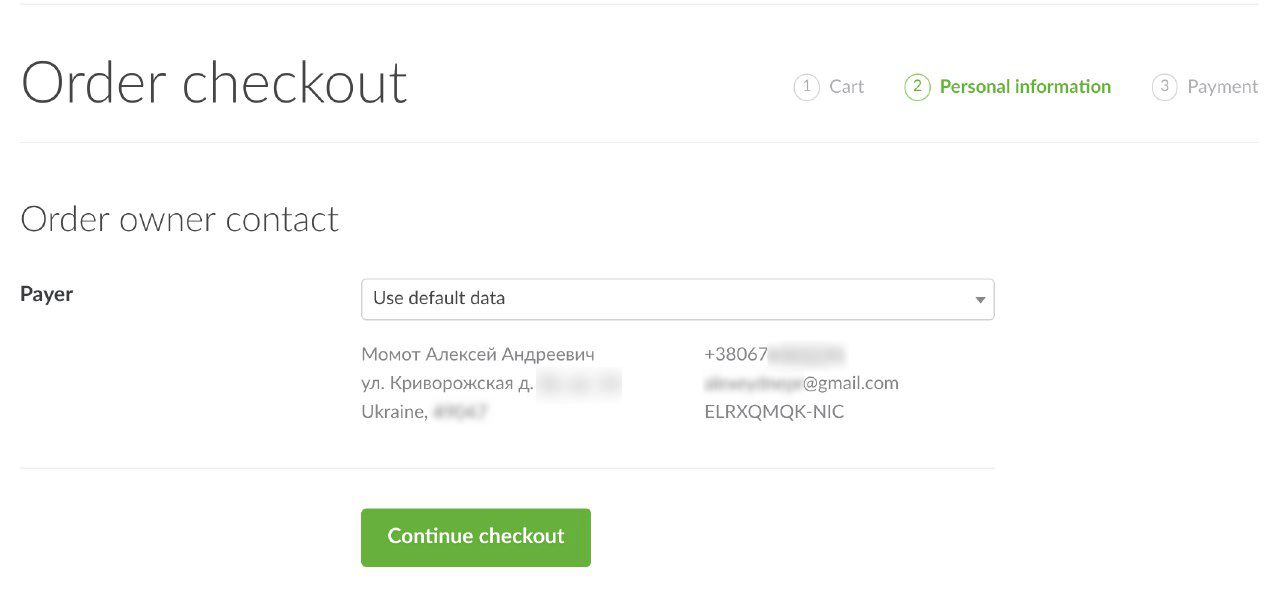This screenshot has height=612, width=1280.
Task: Click the blurred postal code beside Ukraine
Action: [x=460, y=412]
